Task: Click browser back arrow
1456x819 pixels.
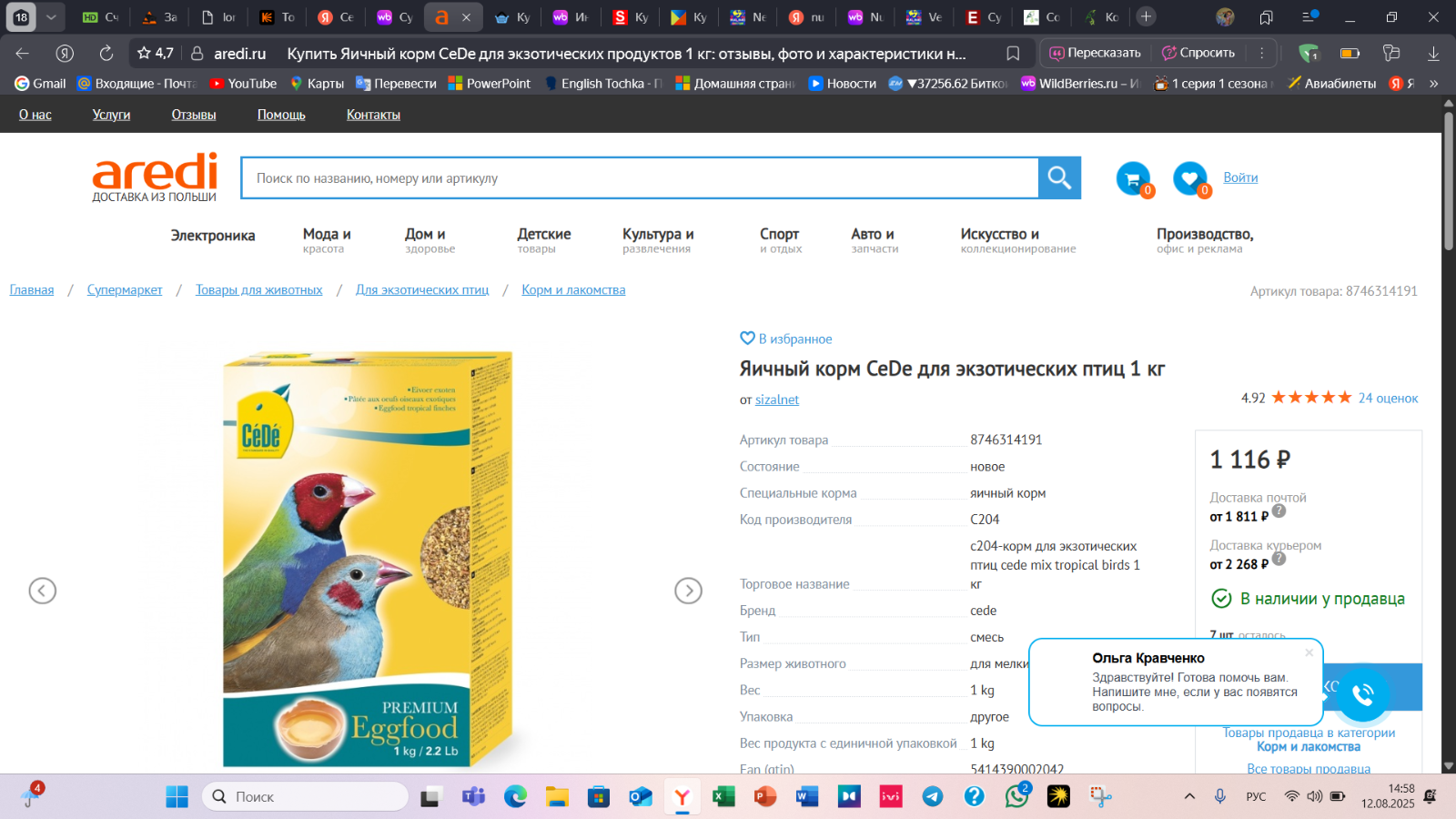Action: coord(23,53)
